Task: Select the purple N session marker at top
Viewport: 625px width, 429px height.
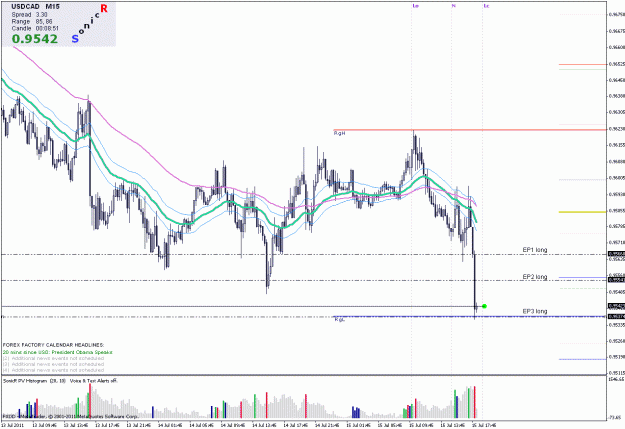Action: pyautogui.click(x=454, y=6)
